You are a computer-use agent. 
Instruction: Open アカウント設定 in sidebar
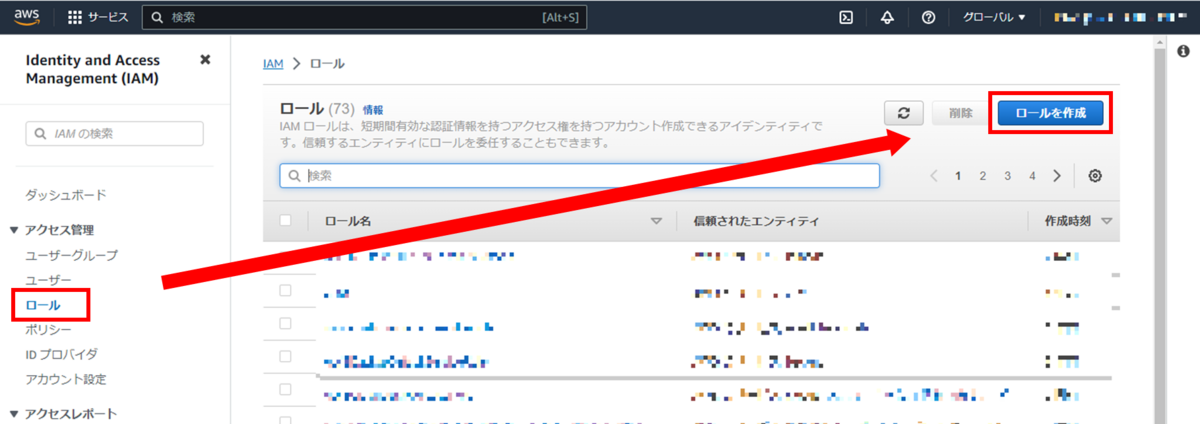66,380
